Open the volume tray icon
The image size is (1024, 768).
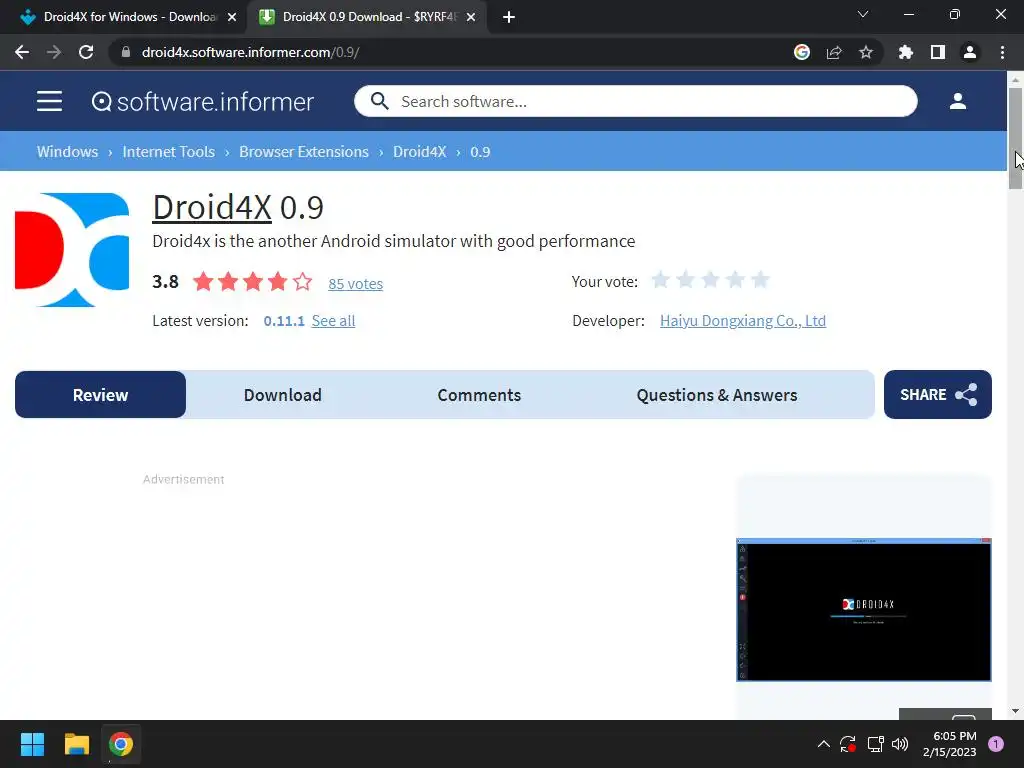(900, 744)
